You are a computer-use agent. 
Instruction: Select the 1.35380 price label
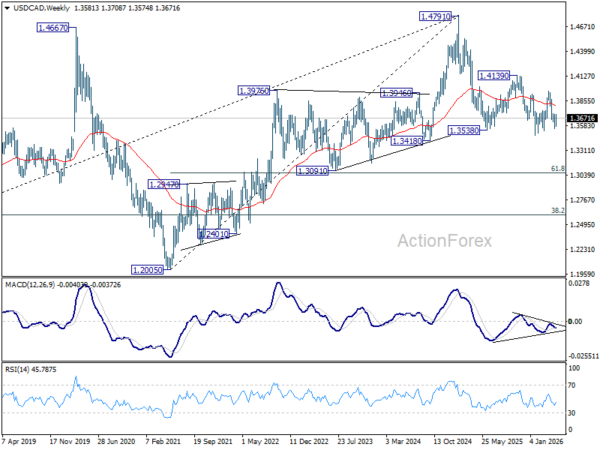[464, 130]
